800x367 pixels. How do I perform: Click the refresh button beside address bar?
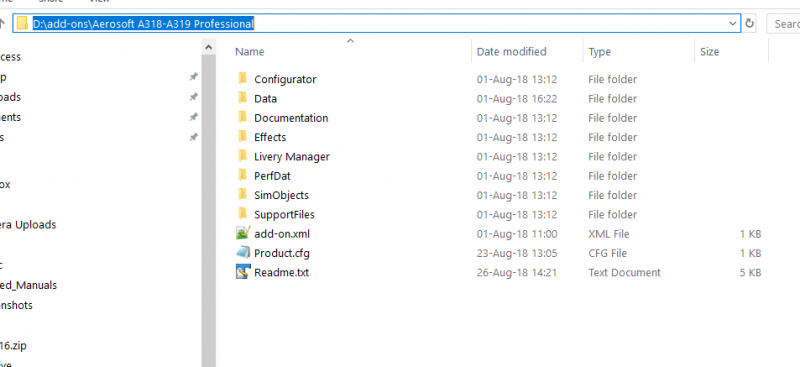tap(749, 23)
